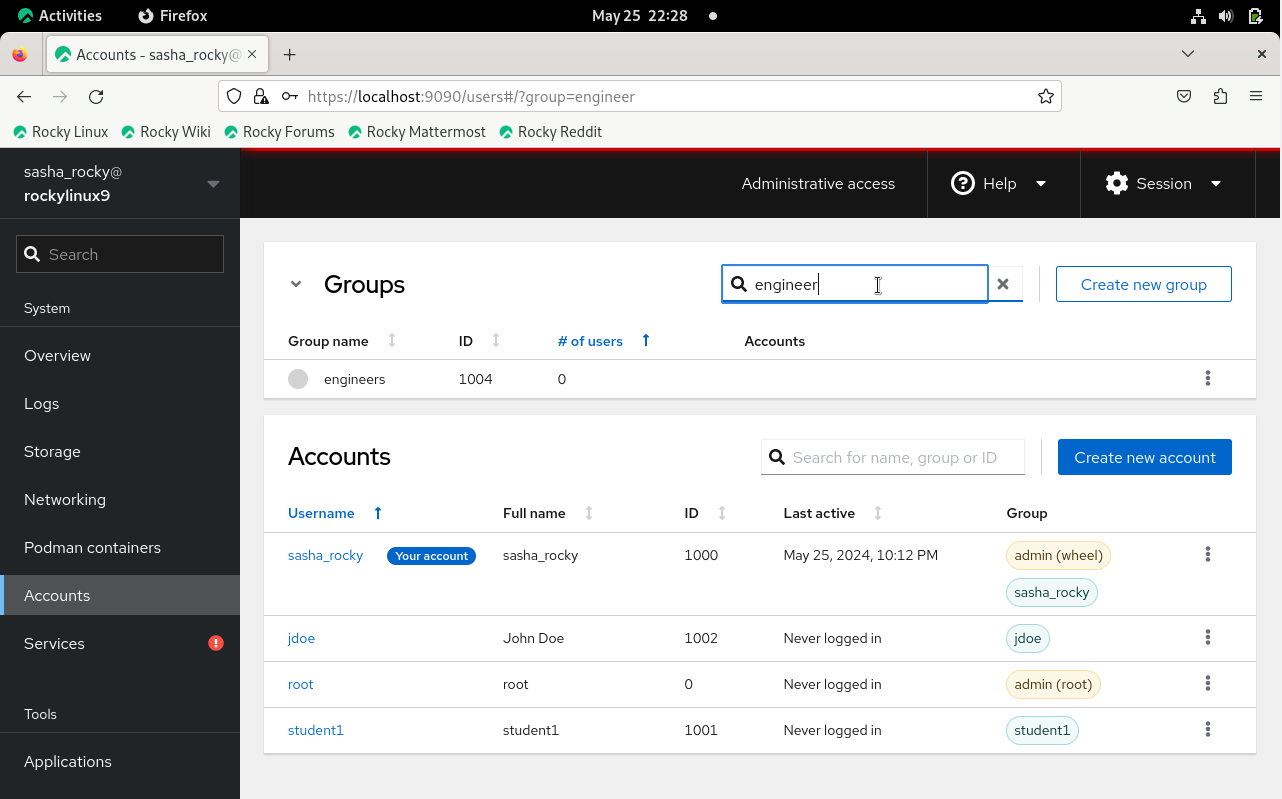Expand the Help dropdown menu
The height and width of the screenshot is (799, 1282).
[998, 183]
